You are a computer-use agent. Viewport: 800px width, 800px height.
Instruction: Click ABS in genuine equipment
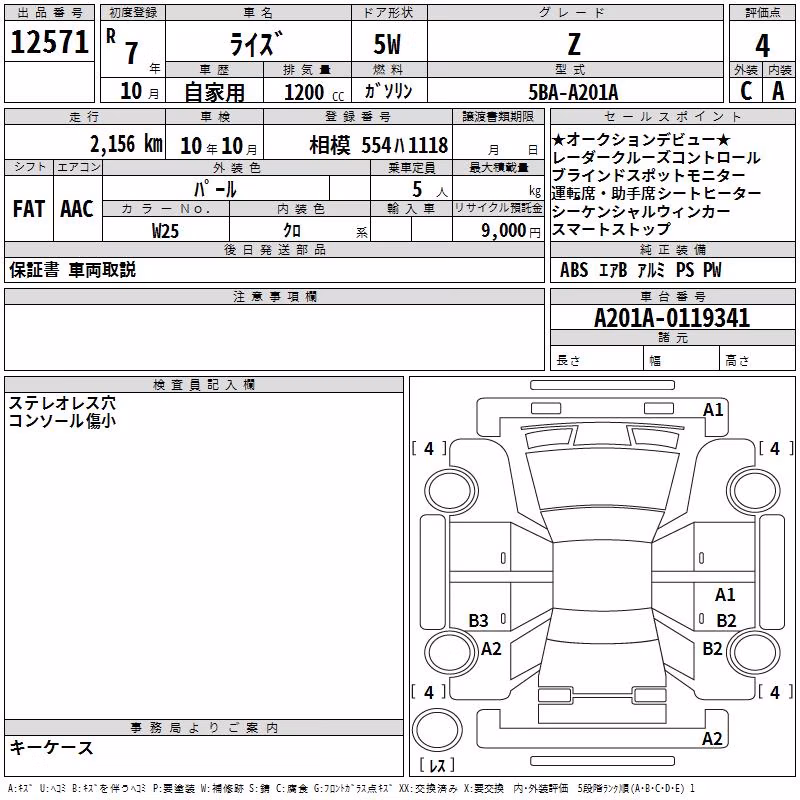point(574,269)
